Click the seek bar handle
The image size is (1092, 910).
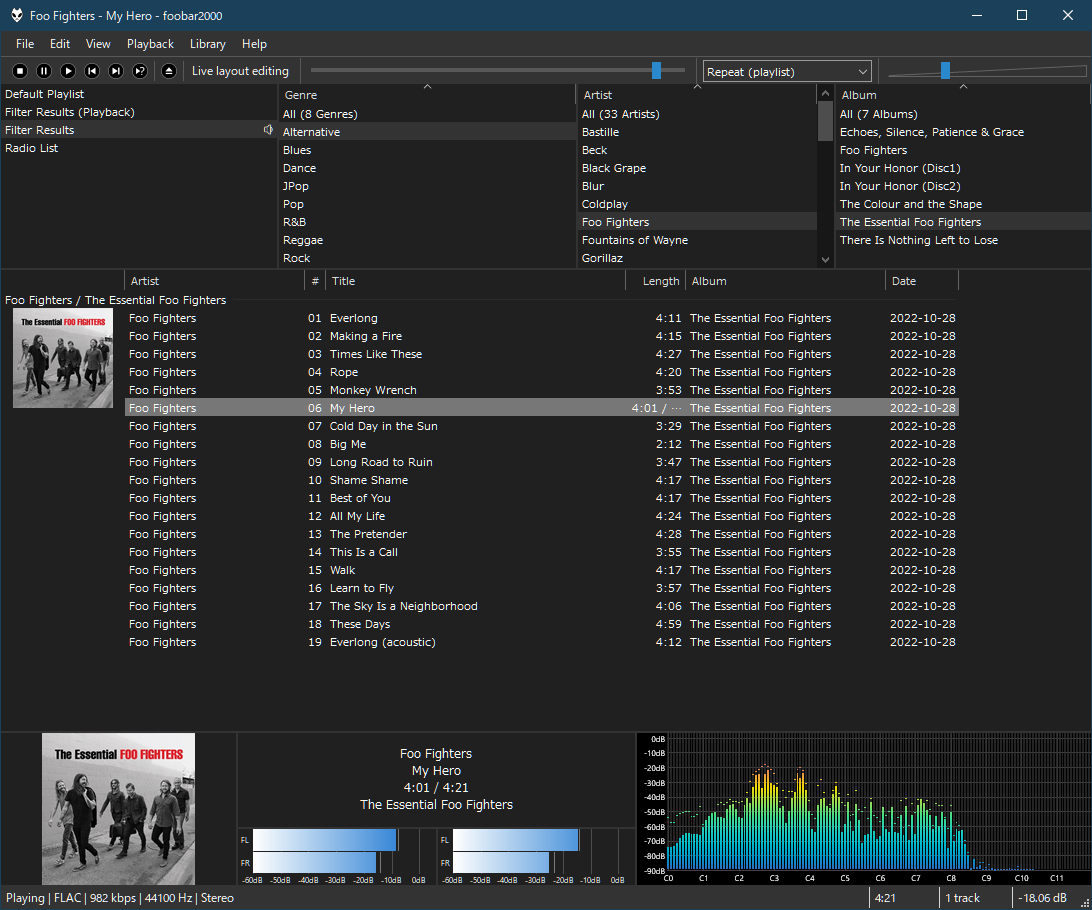pos(656,70)
